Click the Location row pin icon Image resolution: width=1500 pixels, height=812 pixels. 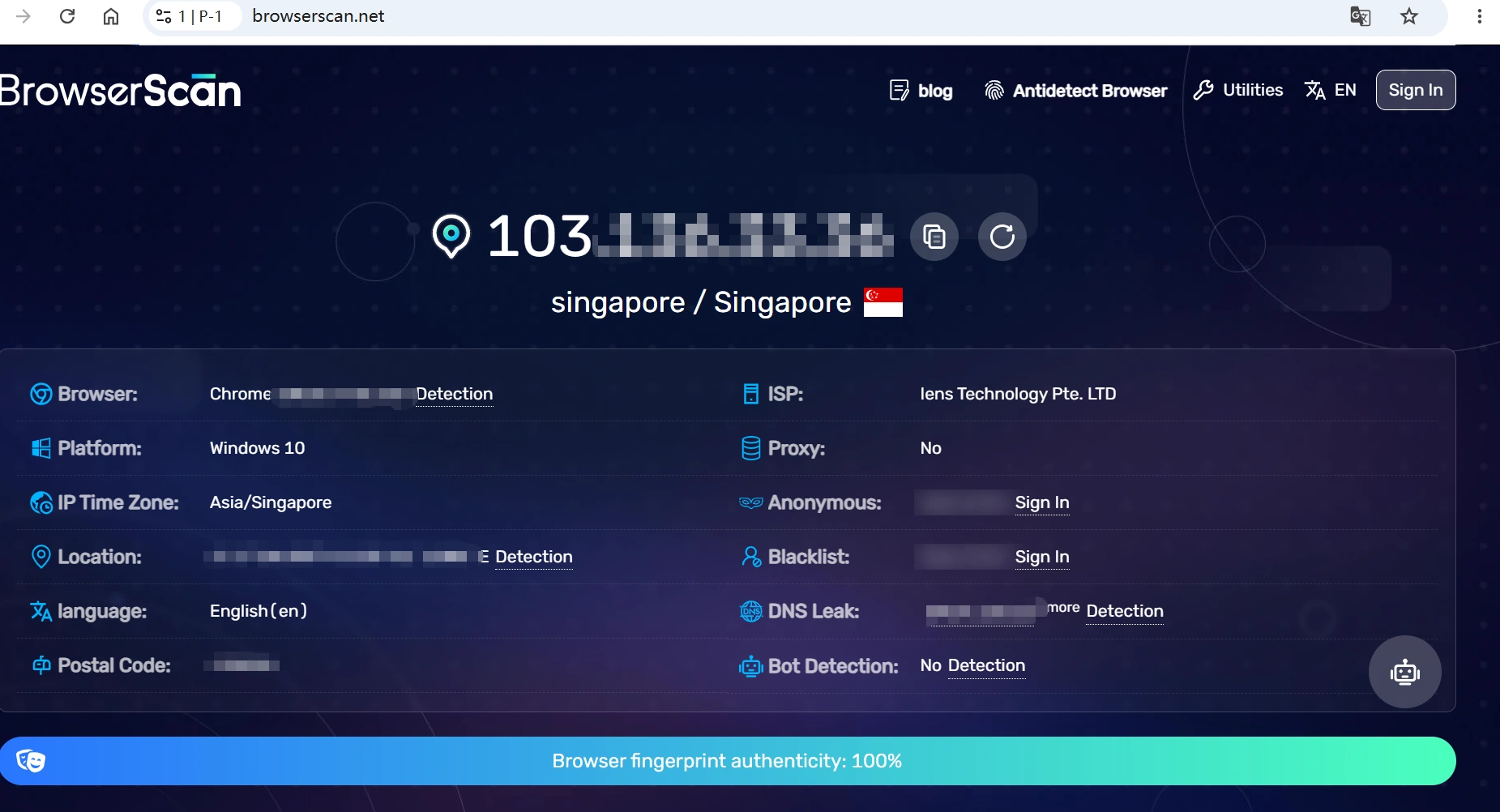(x=41, y=557)
